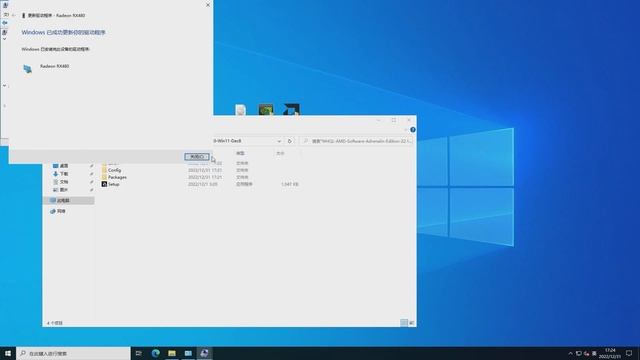Screen dimensions: 640x360
Task: Switch Explorer to details view layout
Action: 404,323
